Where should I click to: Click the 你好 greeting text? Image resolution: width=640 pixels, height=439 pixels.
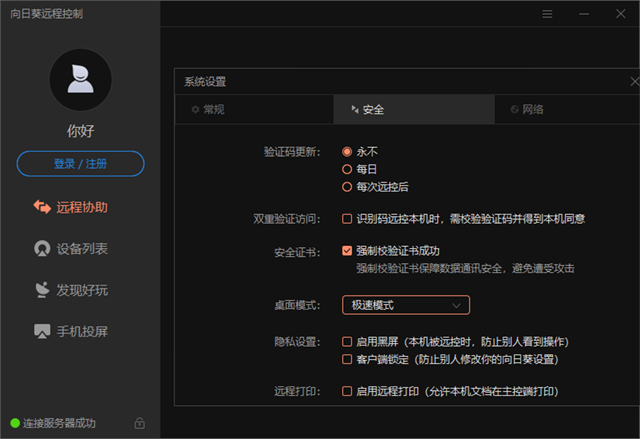(x=80, y=131)
